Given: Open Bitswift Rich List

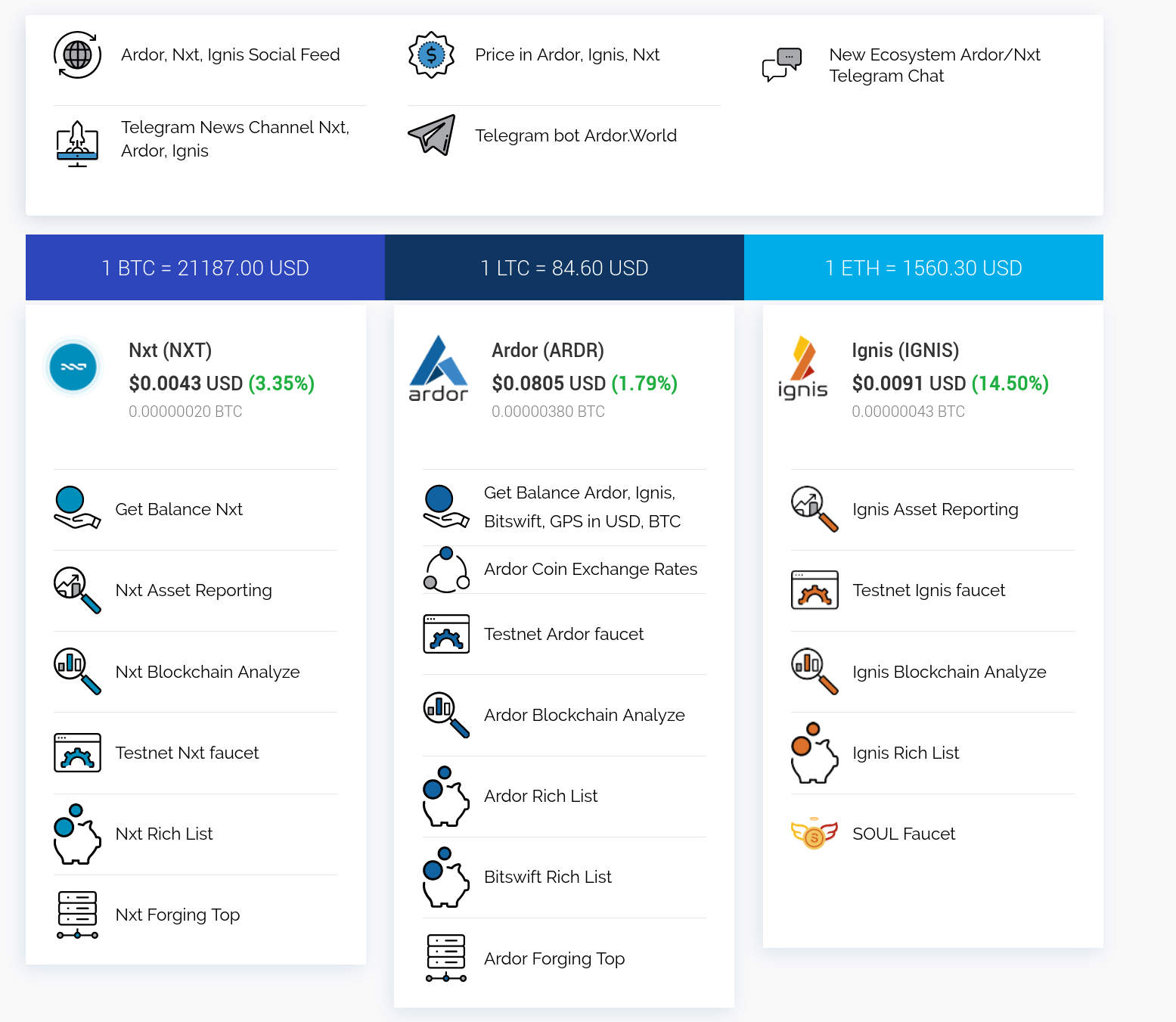Looking at the screenshot, I should click(x=548, y=878).
